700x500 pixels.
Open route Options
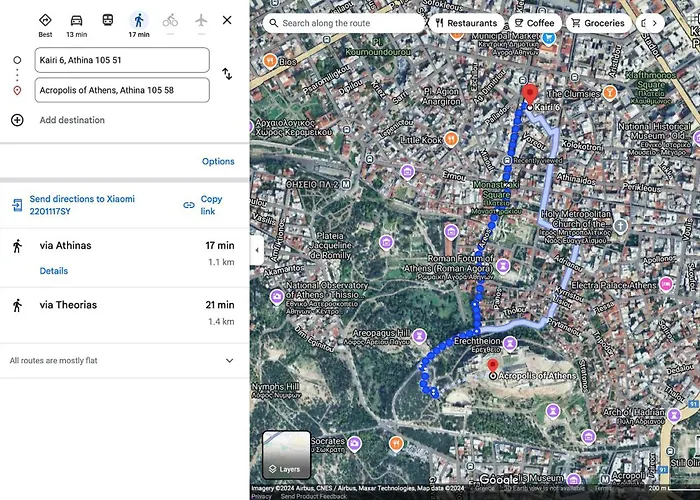coord(218,161)
